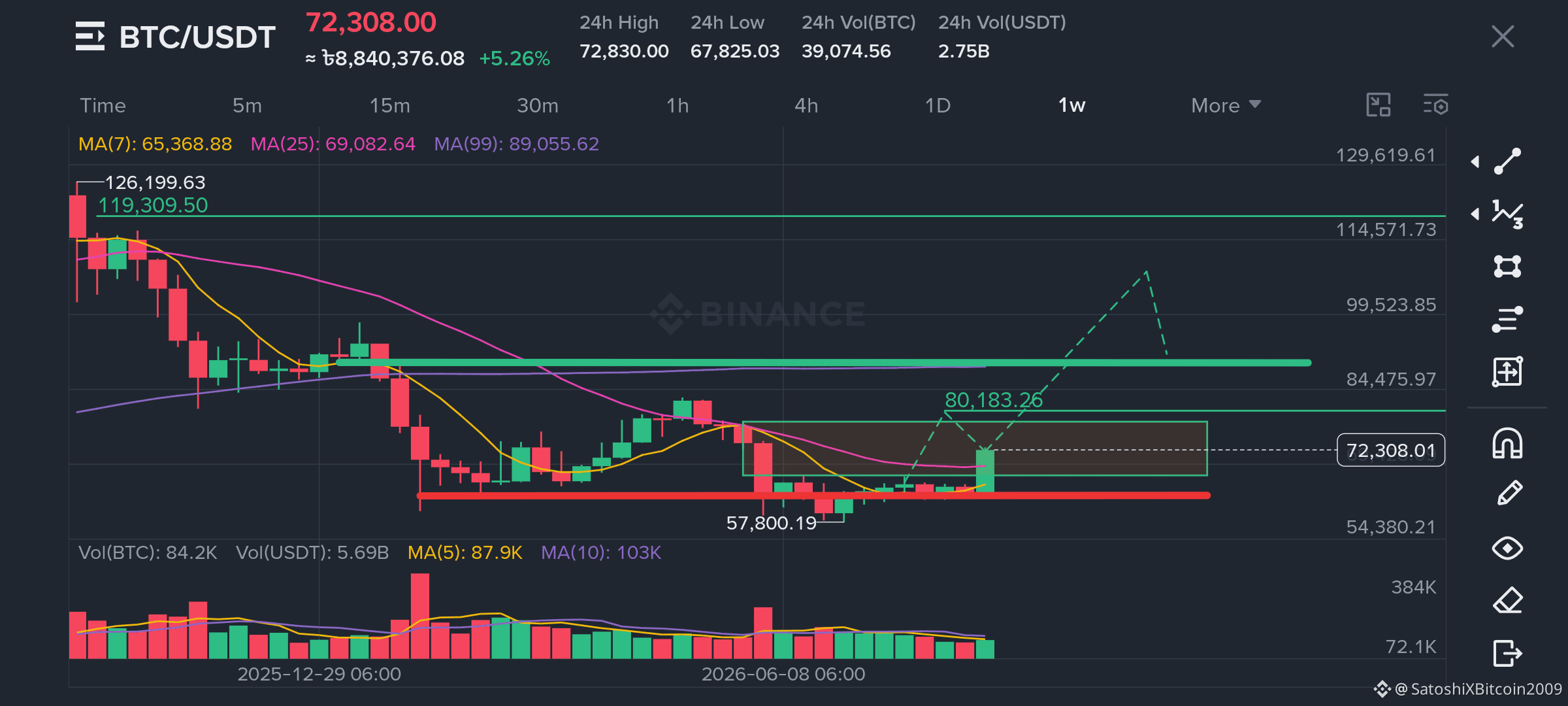Select the 1D timeframe
The image size is (1568, 706).
coord(938,105)
